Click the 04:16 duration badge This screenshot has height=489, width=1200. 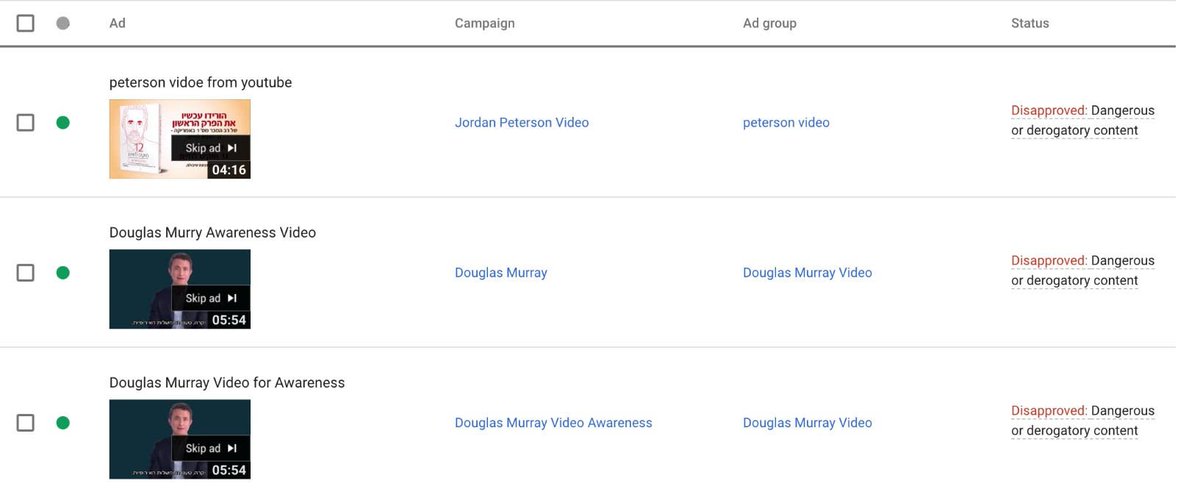[229, 170]
